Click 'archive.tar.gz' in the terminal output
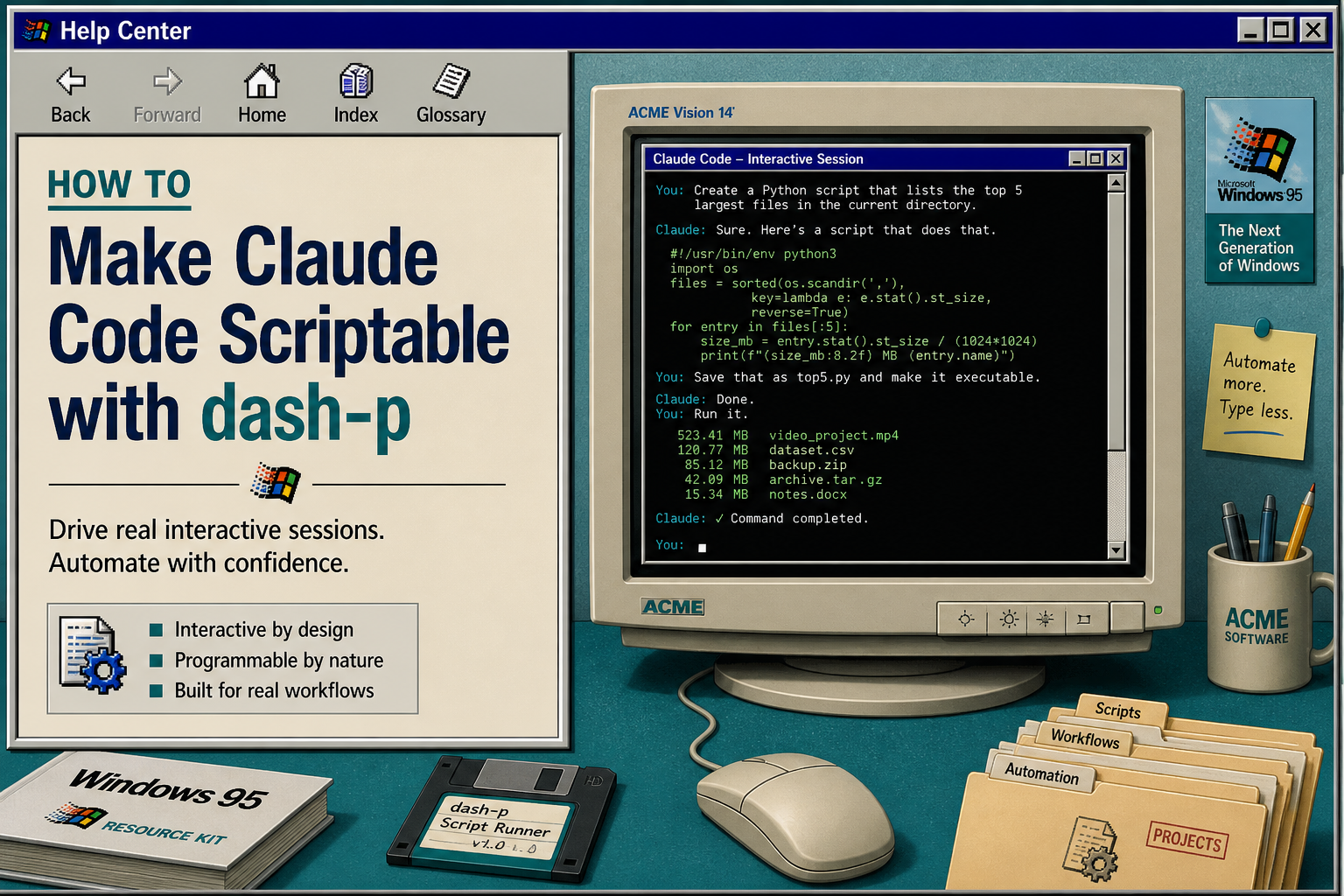Screen dimensions: 1344x896 tap(826, 480)
